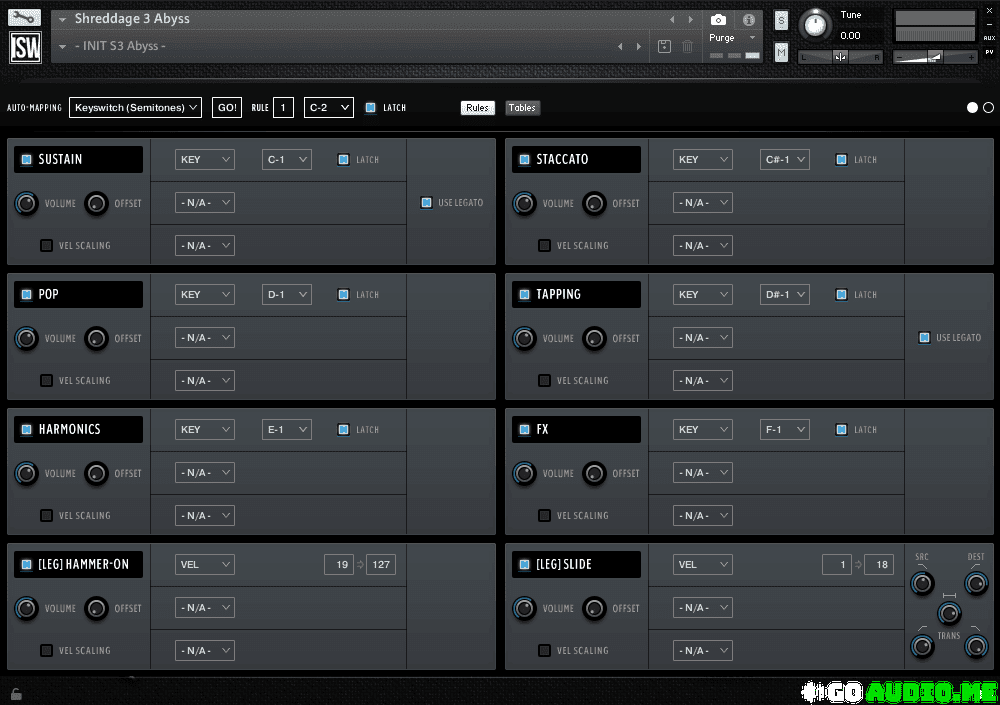This screenshot has height=705, width=1000.
Task: Mute the instrument with M button
Action: click(781, 52)
